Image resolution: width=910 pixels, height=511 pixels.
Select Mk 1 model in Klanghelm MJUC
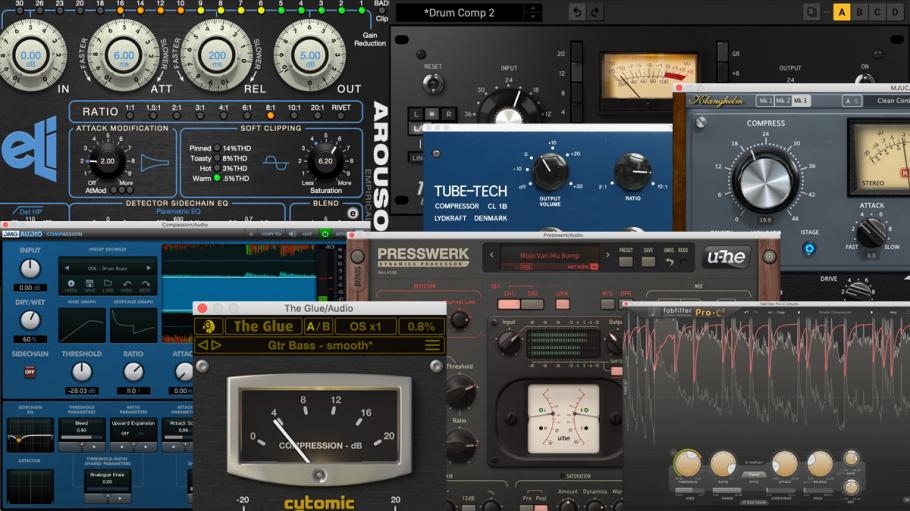tap(765, 100)
